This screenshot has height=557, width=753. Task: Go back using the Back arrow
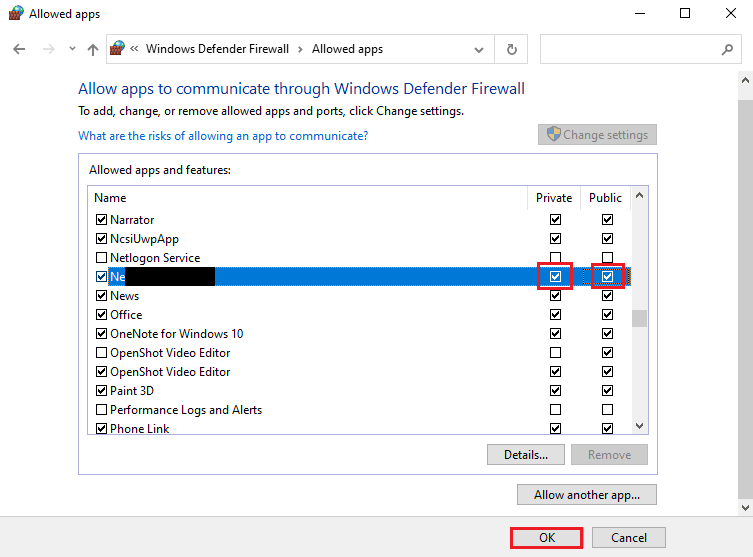(19, 49)
